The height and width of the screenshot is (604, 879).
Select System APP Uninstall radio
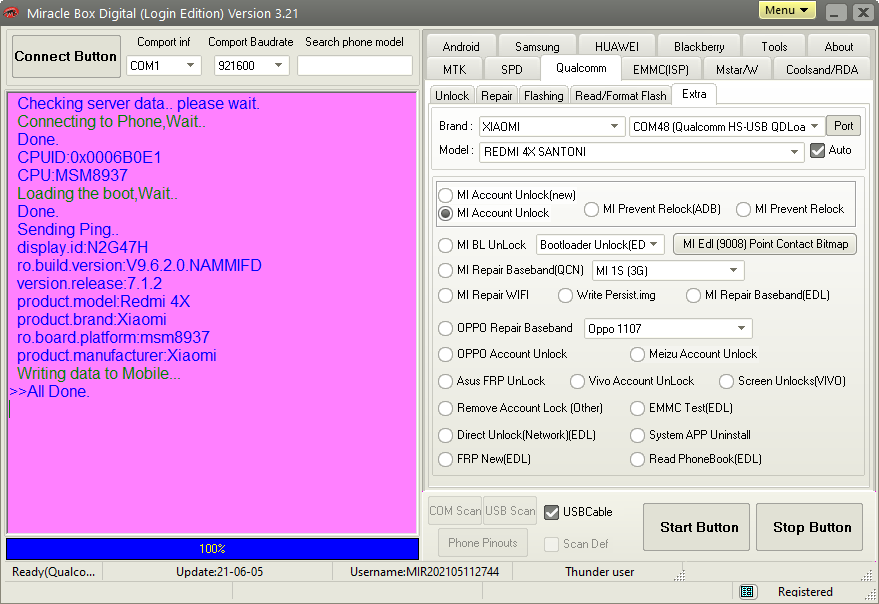pyautogui.click(x=637, y=435)
